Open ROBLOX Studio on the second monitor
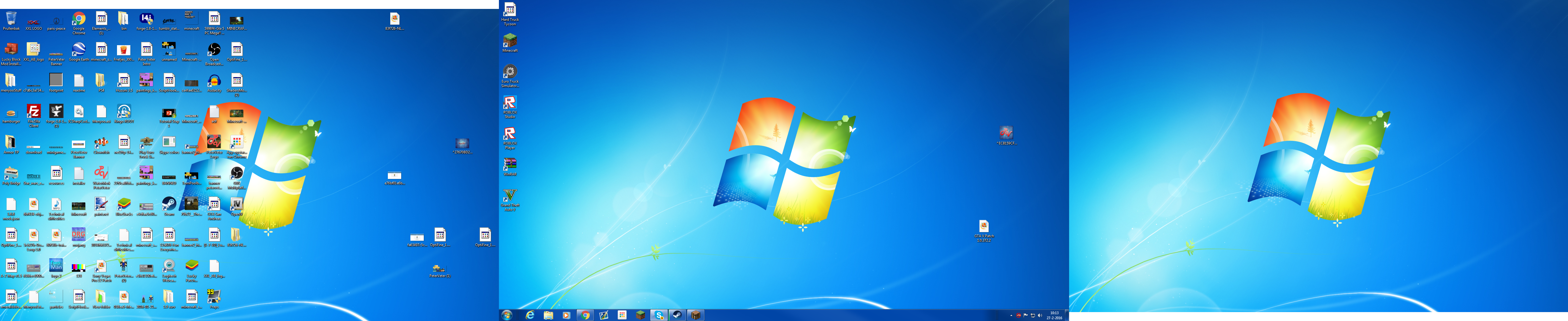Screen dimensions: 1568x321 510,107
